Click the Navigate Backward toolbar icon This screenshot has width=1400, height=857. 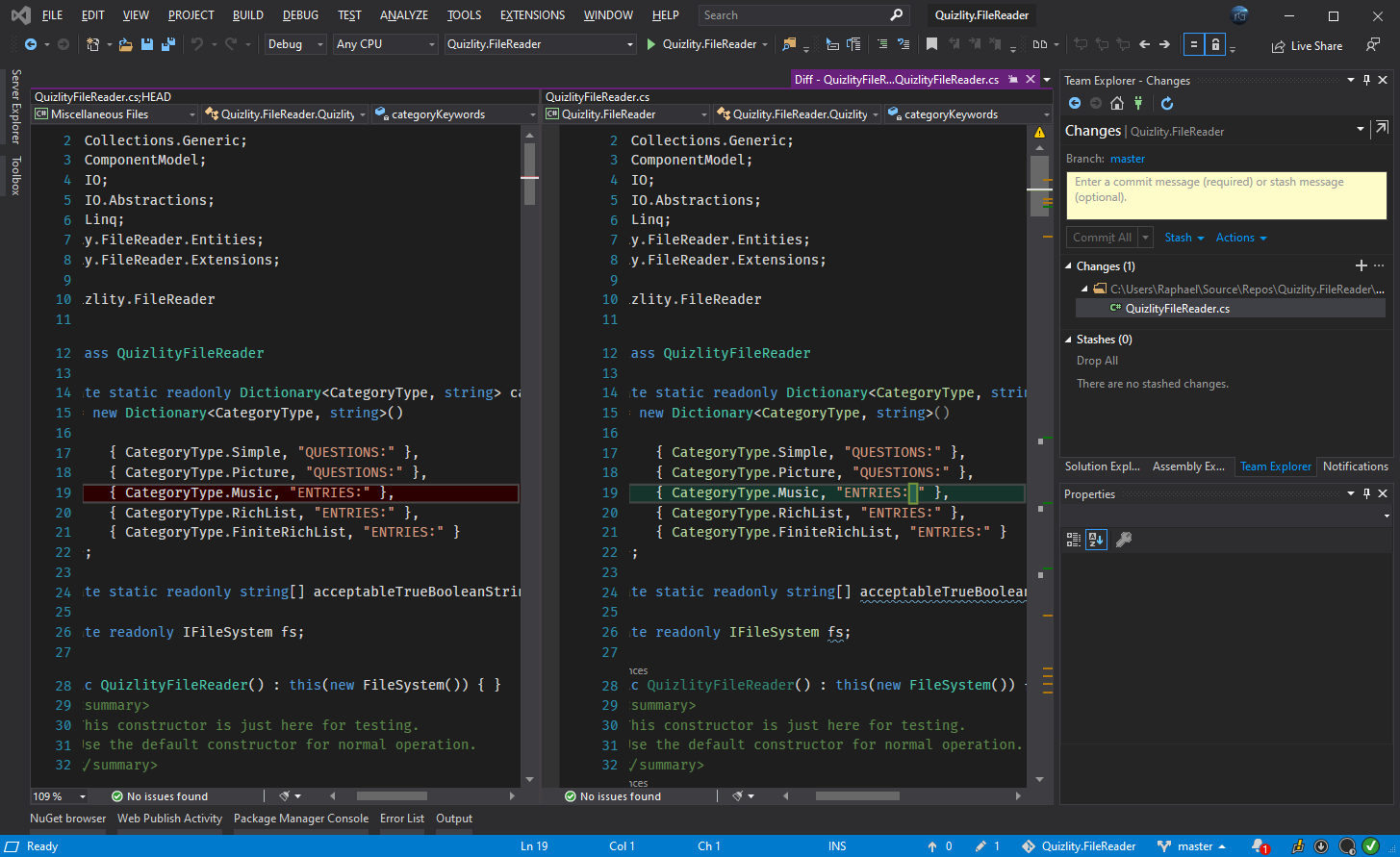tap(30, 44)
